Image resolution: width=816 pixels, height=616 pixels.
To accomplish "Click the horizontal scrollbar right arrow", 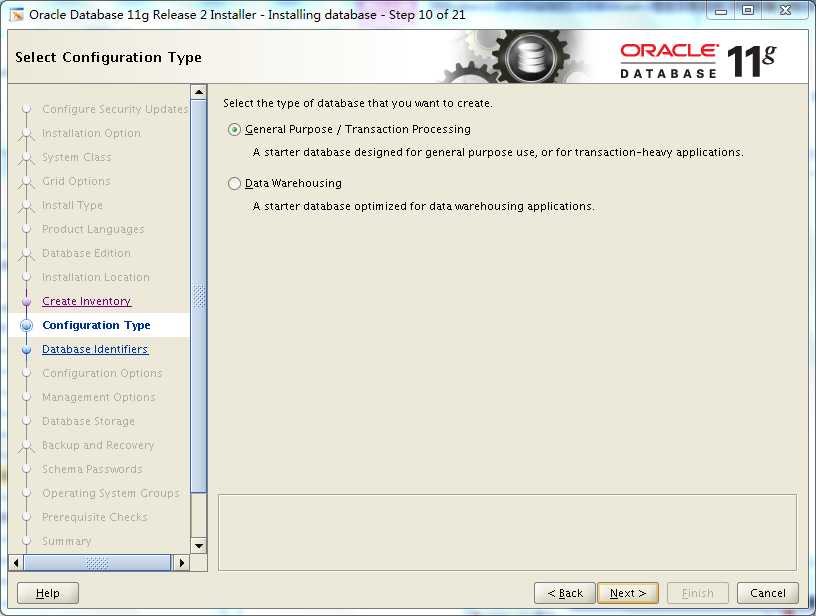I will tap(181, 562).
